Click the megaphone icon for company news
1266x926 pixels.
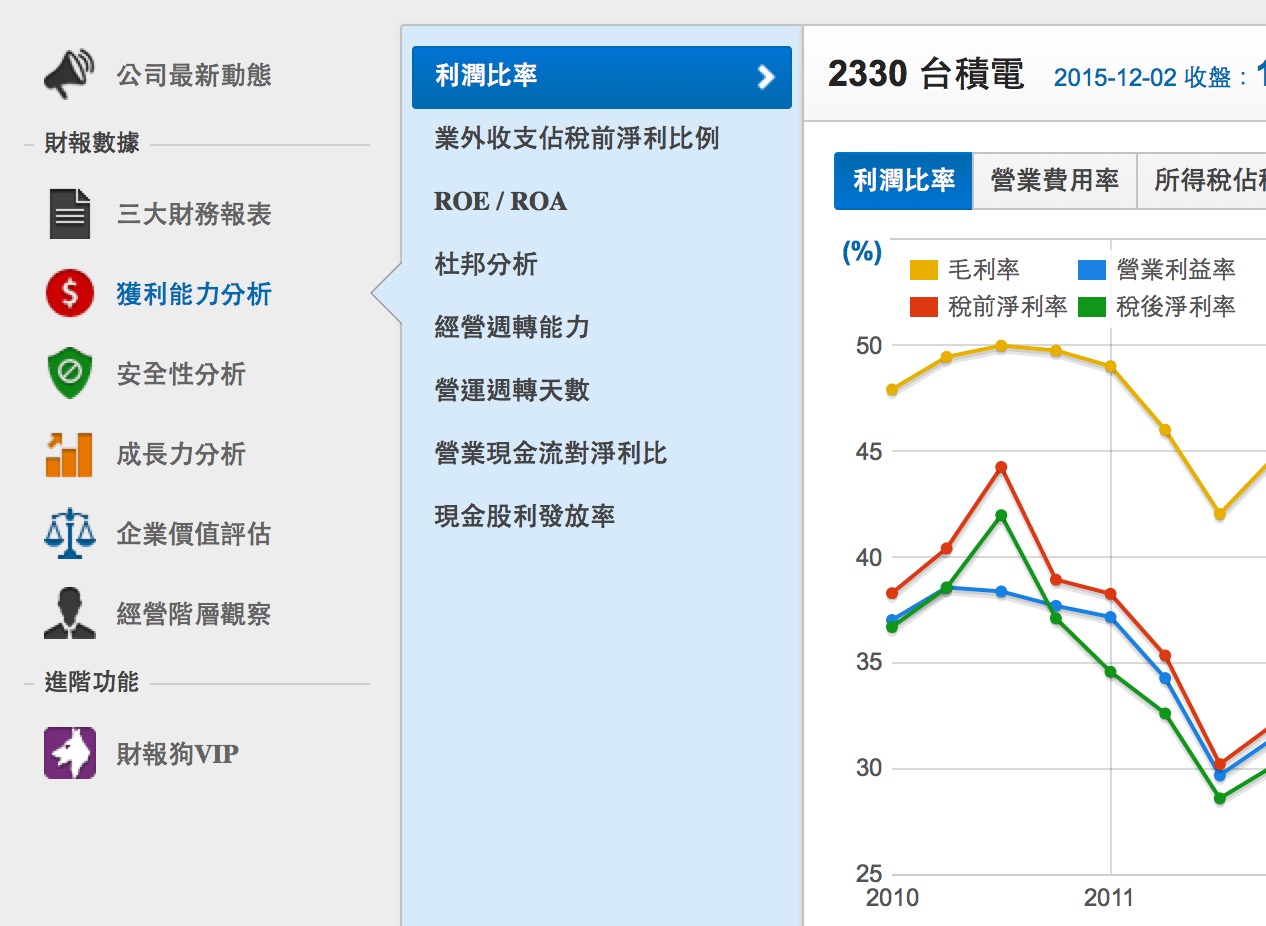(x=69, y=75)
